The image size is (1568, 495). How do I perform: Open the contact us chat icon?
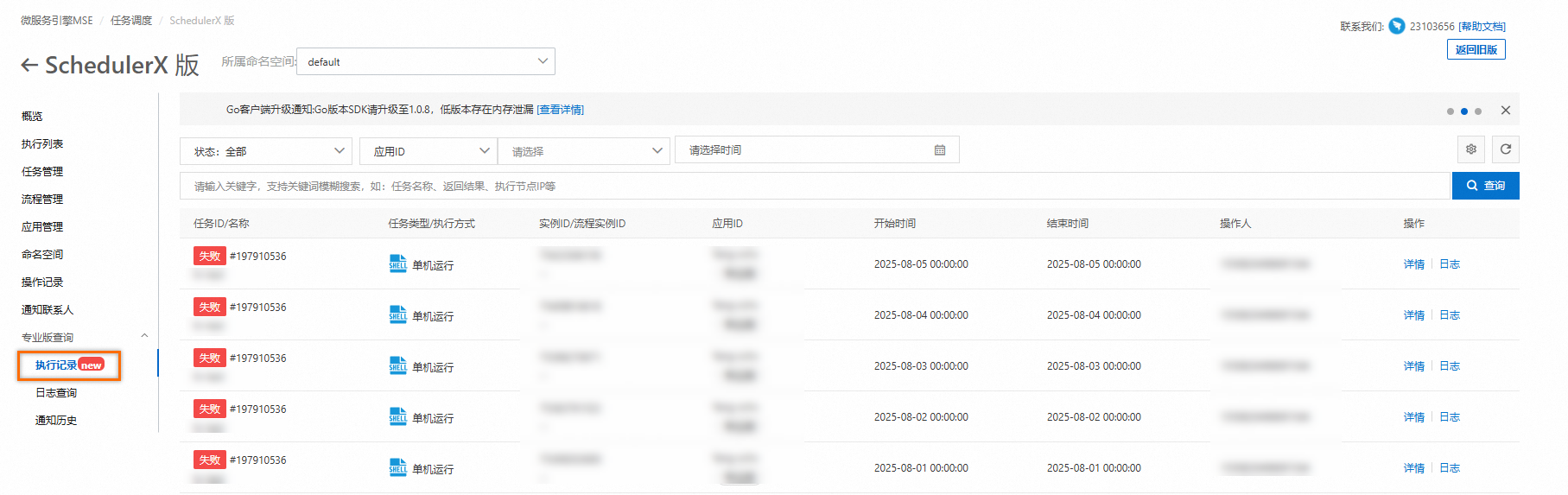click(x=1397, y=26)
